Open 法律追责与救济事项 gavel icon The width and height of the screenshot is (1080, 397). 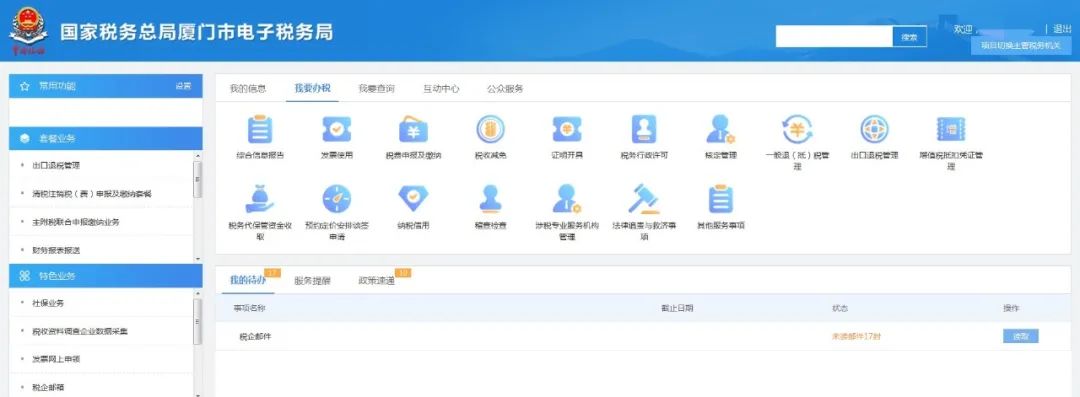click(644, 198)
